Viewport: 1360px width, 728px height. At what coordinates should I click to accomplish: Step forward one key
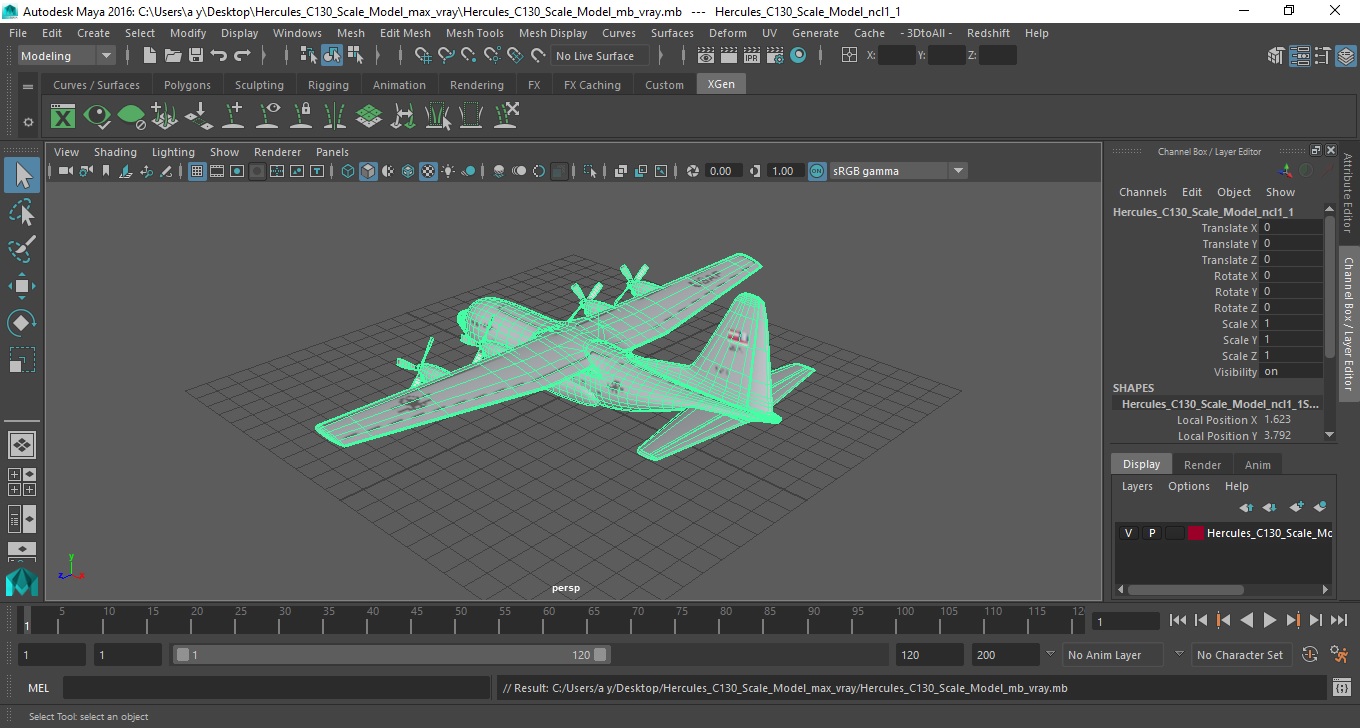pyautogui.click(x=1292, y=621)
